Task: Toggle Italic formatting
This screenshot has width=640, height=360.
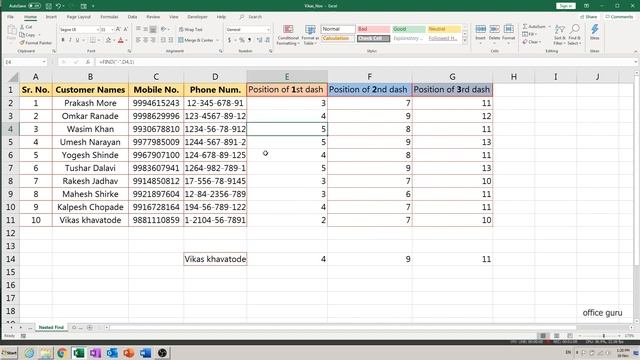Action: 70,40
